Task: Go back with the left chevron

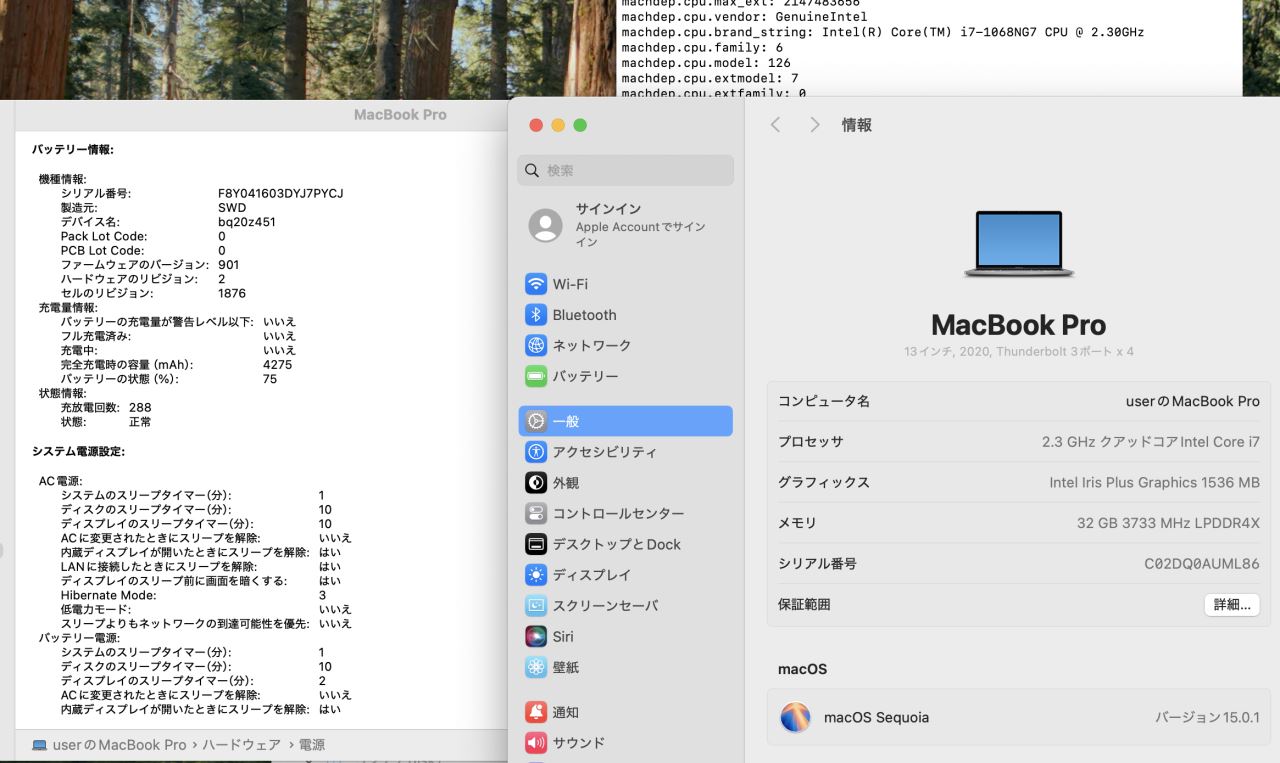Action: click(x=775, y=125)
